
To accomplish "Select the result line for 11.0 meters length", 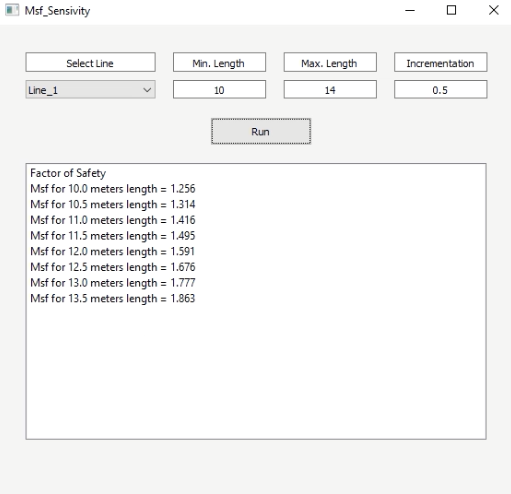I will pyautogui.click(x=113, y=220).
